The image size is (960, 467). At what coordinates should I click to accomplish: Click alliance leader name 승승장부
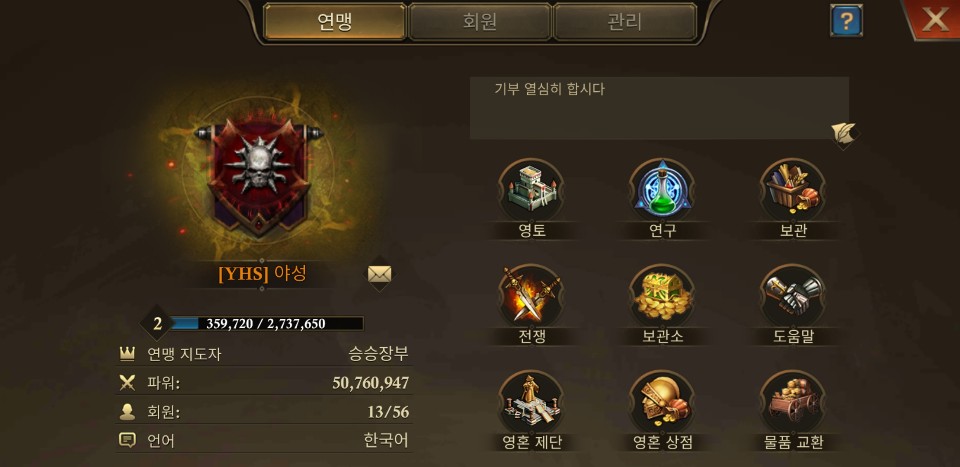point(378,354)
